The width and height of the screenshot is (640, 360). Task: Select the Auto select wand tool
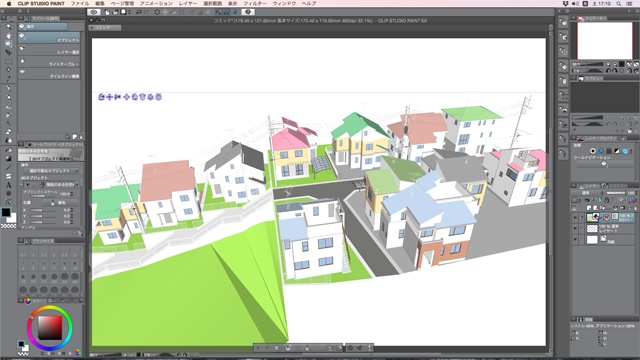click(8, 70)
